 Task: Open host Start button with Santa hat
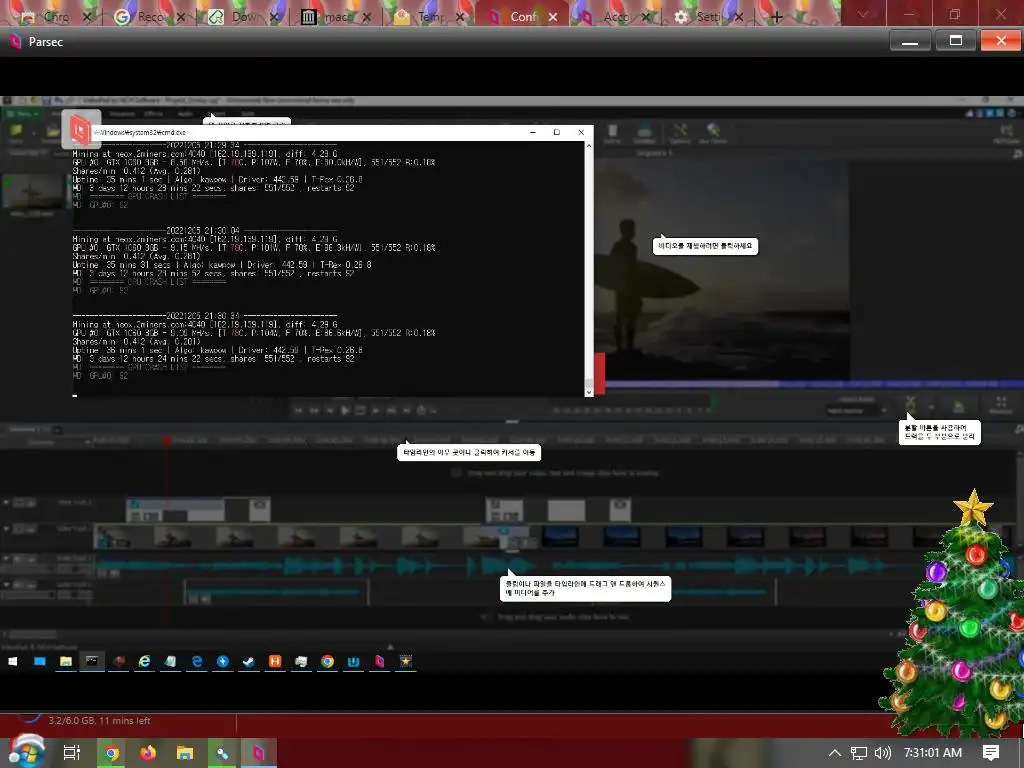click(26, 752)
